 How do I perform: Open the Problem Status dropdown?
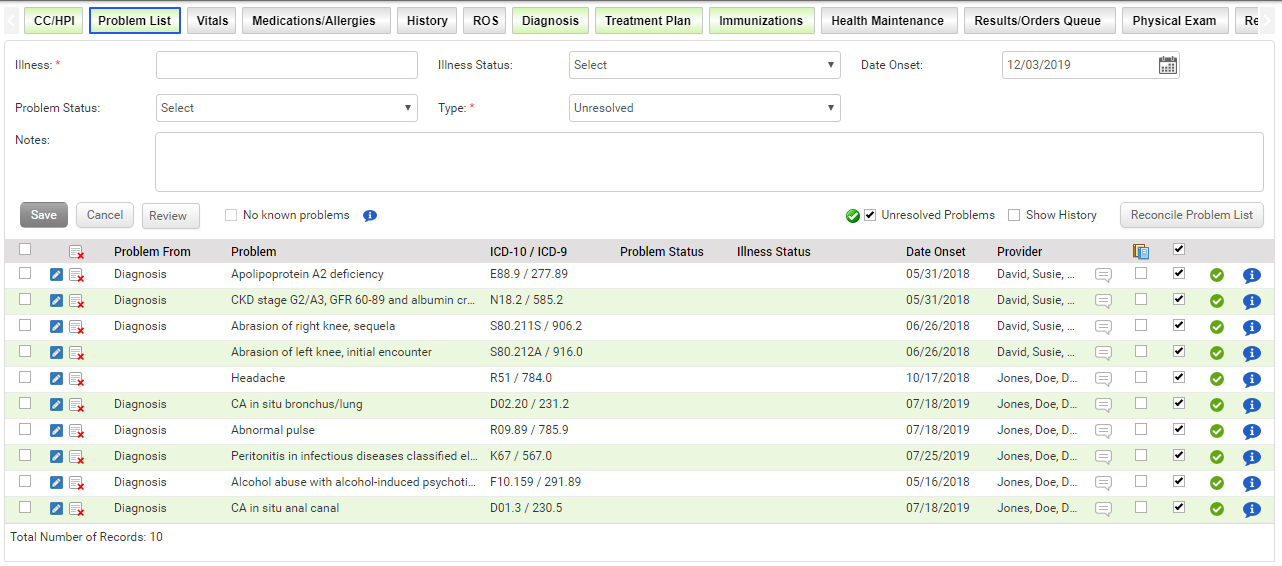pos(286,108)
